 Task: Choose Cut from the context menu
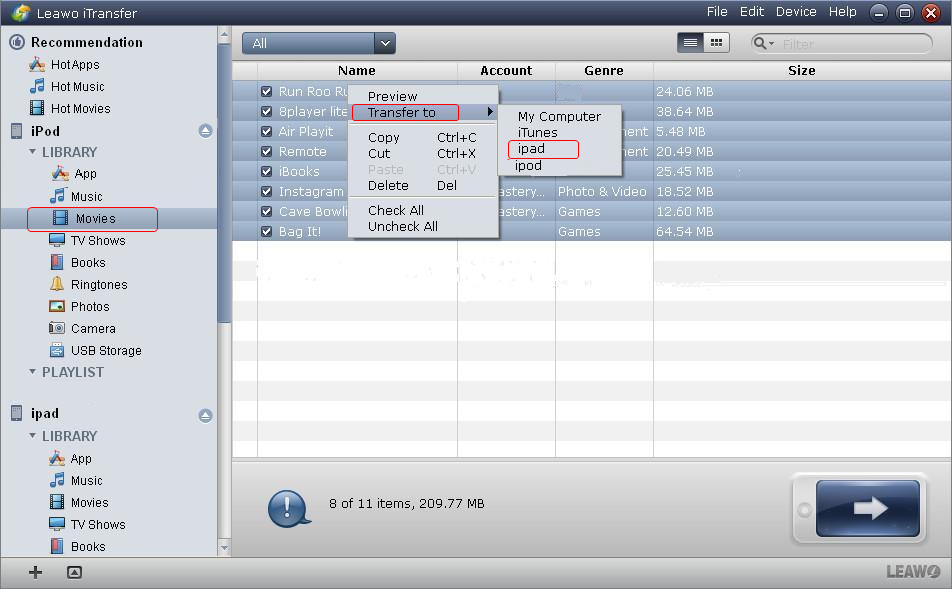[379, 154]
